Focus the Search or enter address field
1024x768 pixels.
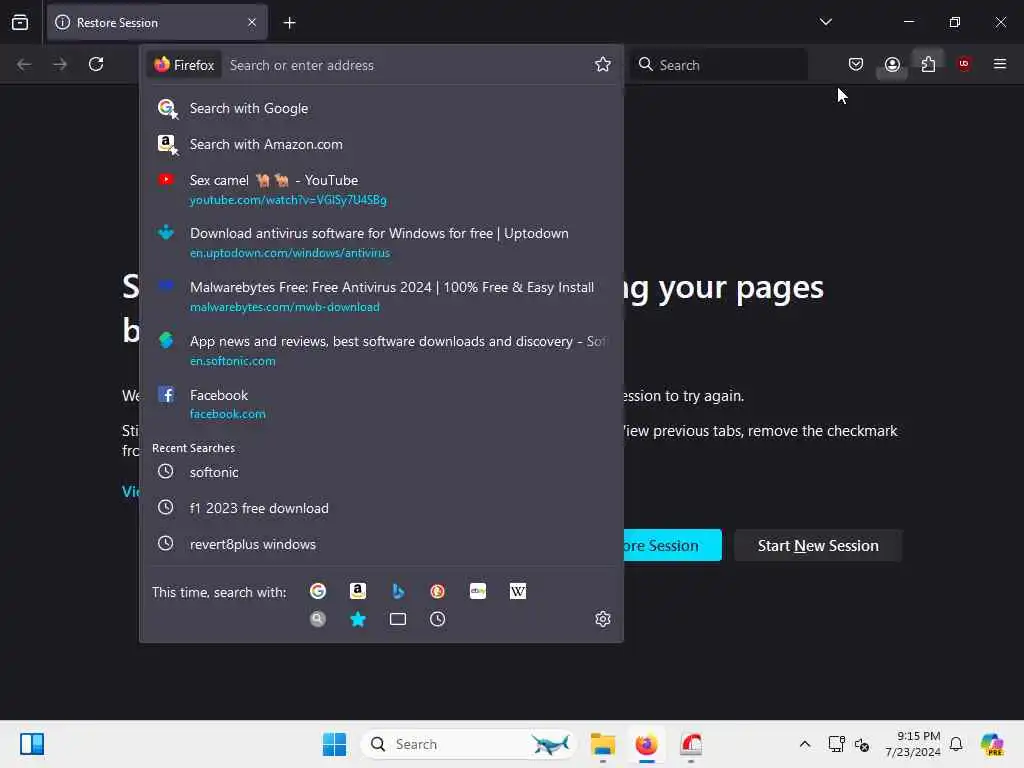tap(405, 65)
